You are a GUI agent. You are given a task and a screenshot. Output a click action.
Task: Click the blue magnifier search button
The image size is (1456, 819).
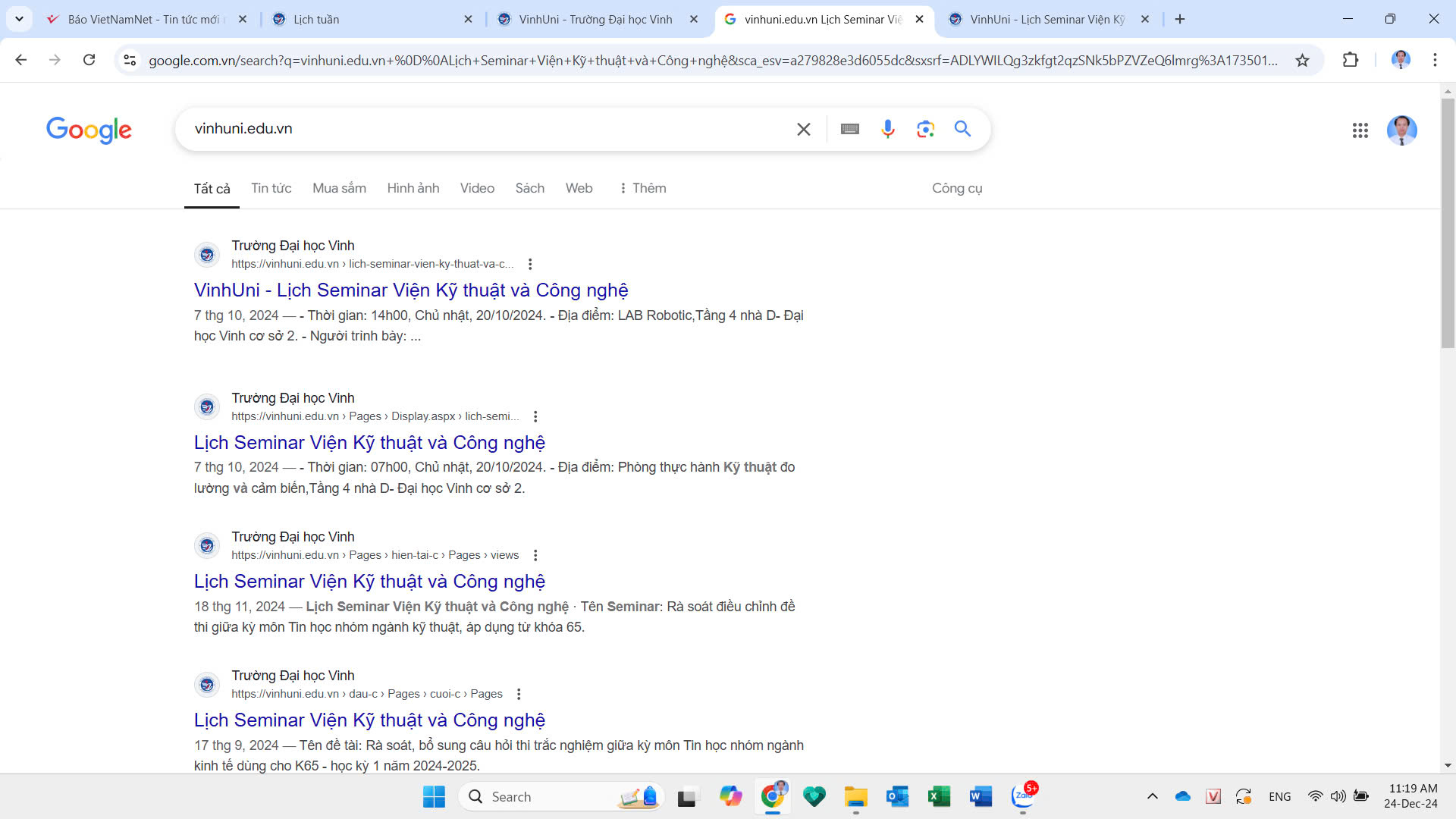coord(962,129)
